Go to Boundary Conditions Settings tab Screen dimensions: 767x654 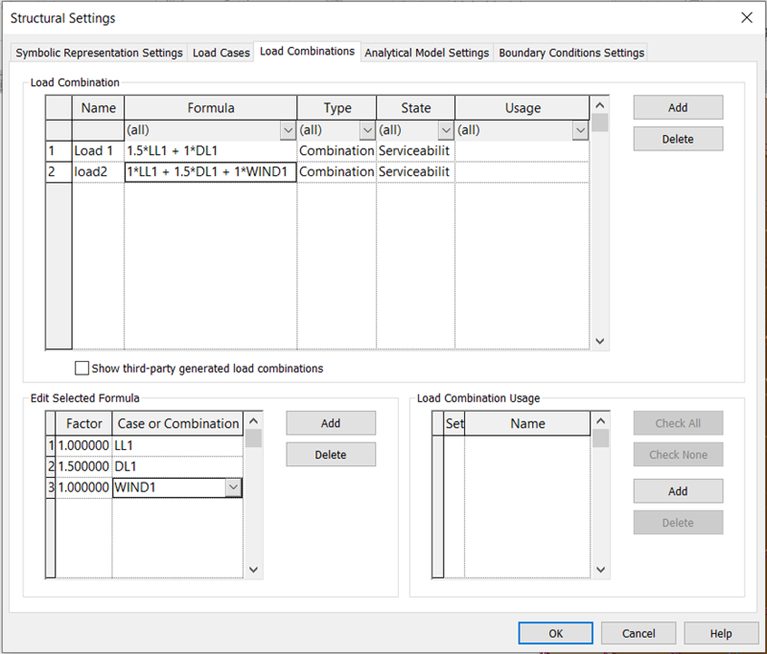571,53
